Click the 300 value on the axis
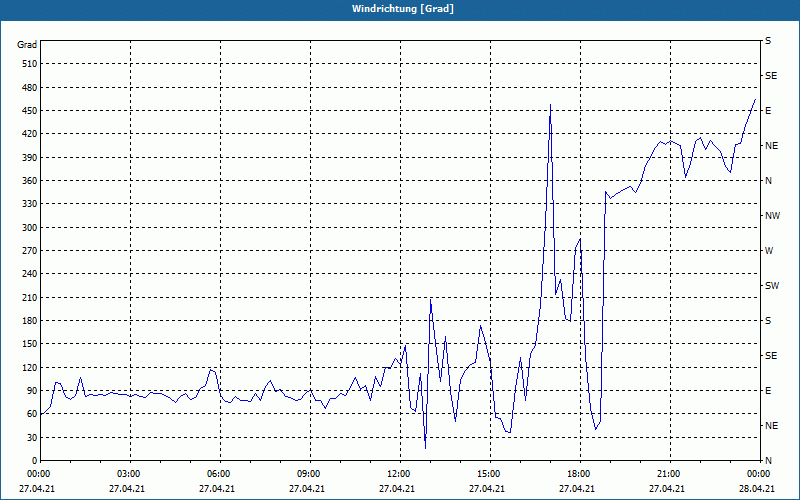This screenshot has width=800, height=500. (30, 228)
